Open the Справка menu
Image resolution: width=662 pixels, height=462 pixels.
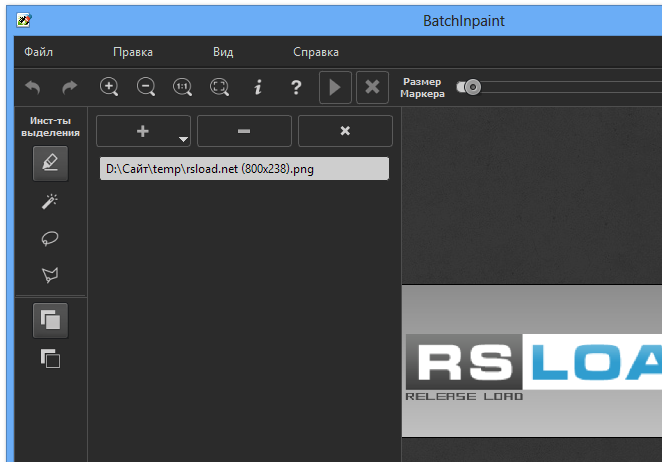pos(316,52)
